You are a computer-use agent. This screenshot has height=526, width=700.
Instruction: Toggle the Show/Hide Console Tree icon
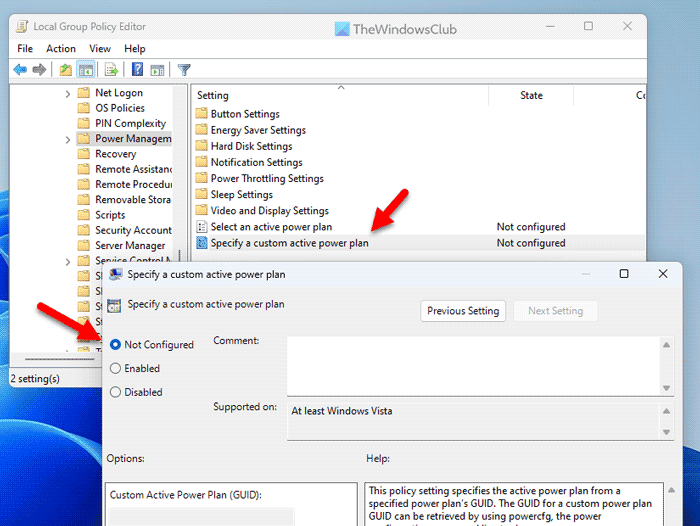[85, 70]
